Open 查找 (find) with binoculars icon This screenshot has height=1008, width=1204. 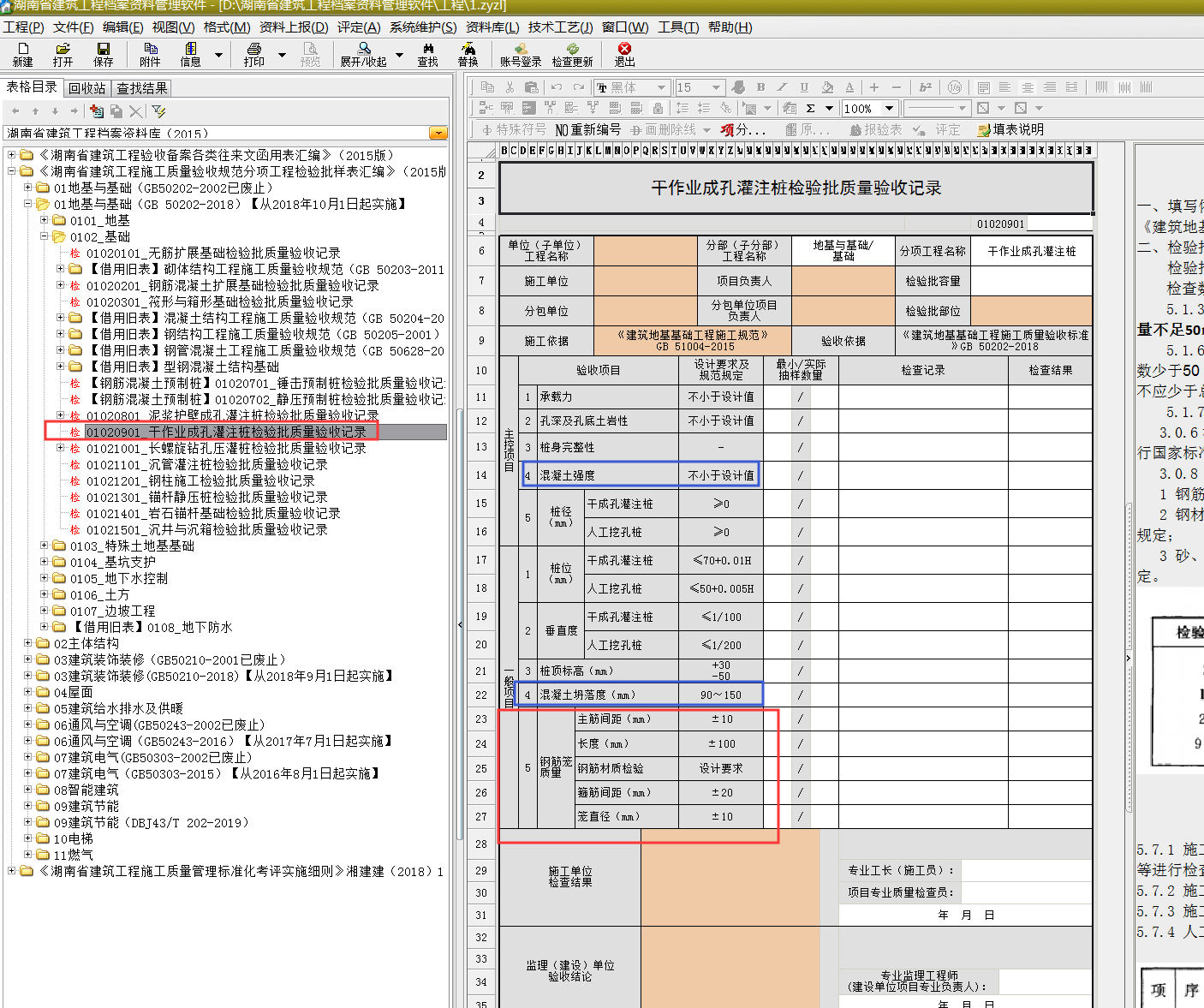click(x=428, y=55)
